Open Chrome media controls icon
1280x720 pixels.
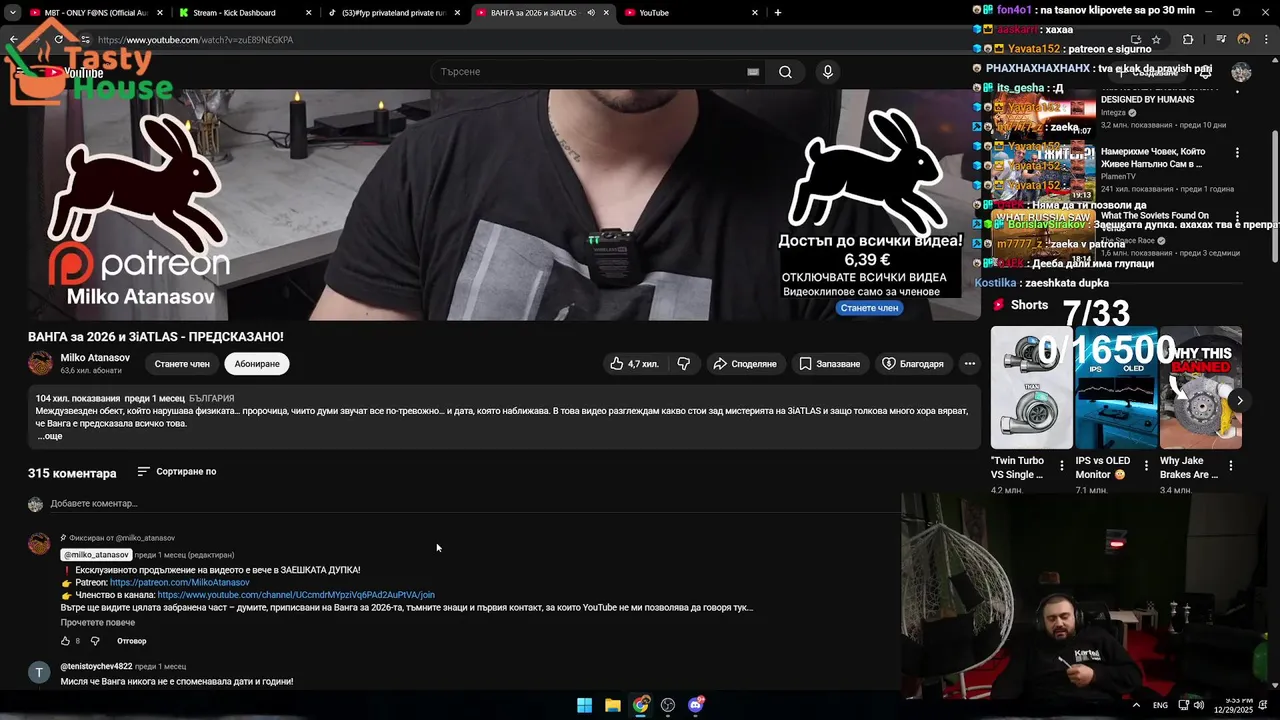point(1221,39)
